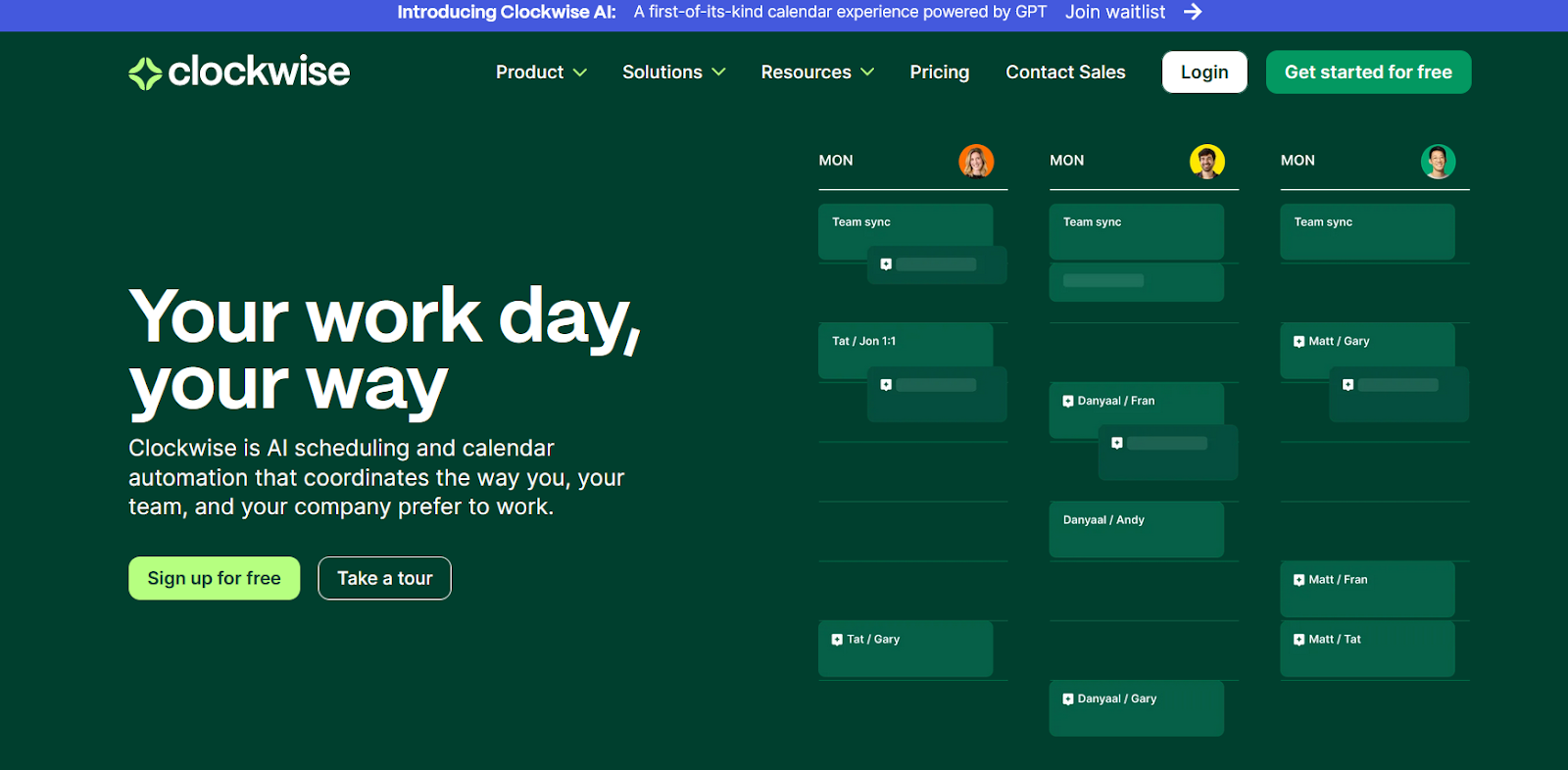Click Sign up for free button
This screenshot has height=770, width=1568.
pos(215,578)
